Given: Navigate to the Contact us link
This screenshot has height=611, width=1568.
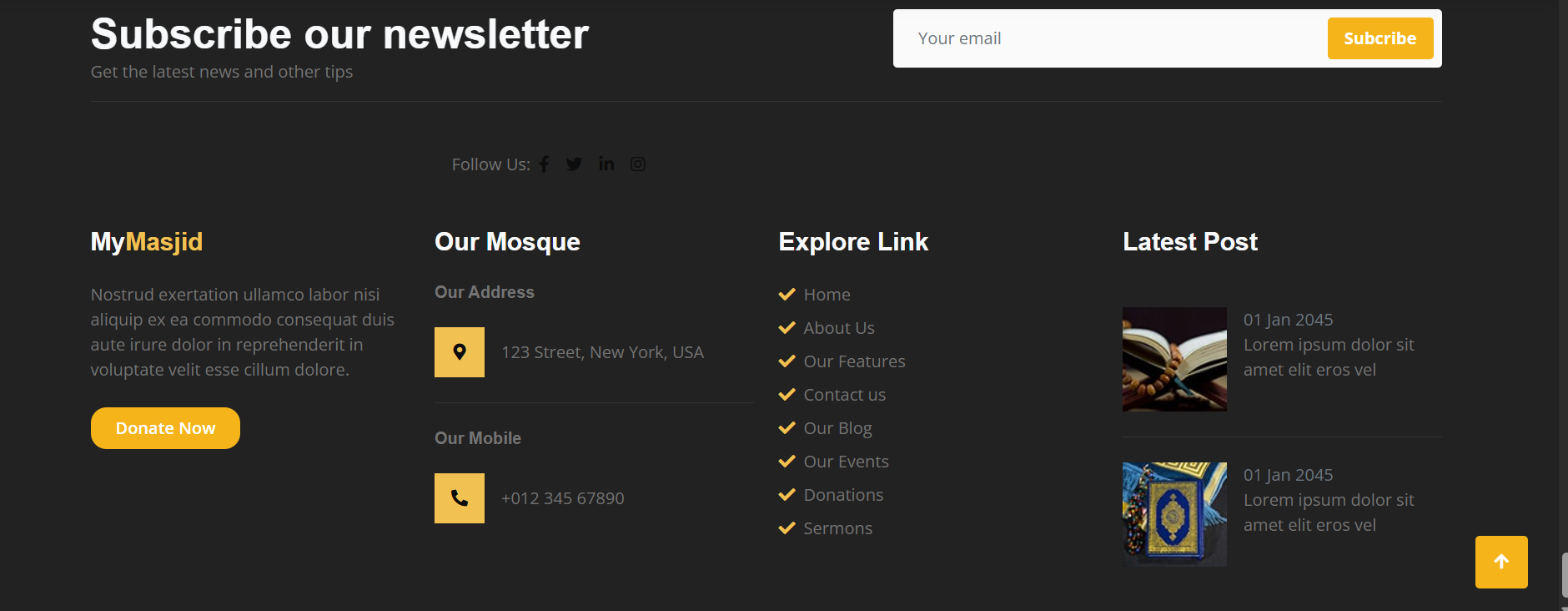Looking at the screenshot, I should (x=844, y=395).
